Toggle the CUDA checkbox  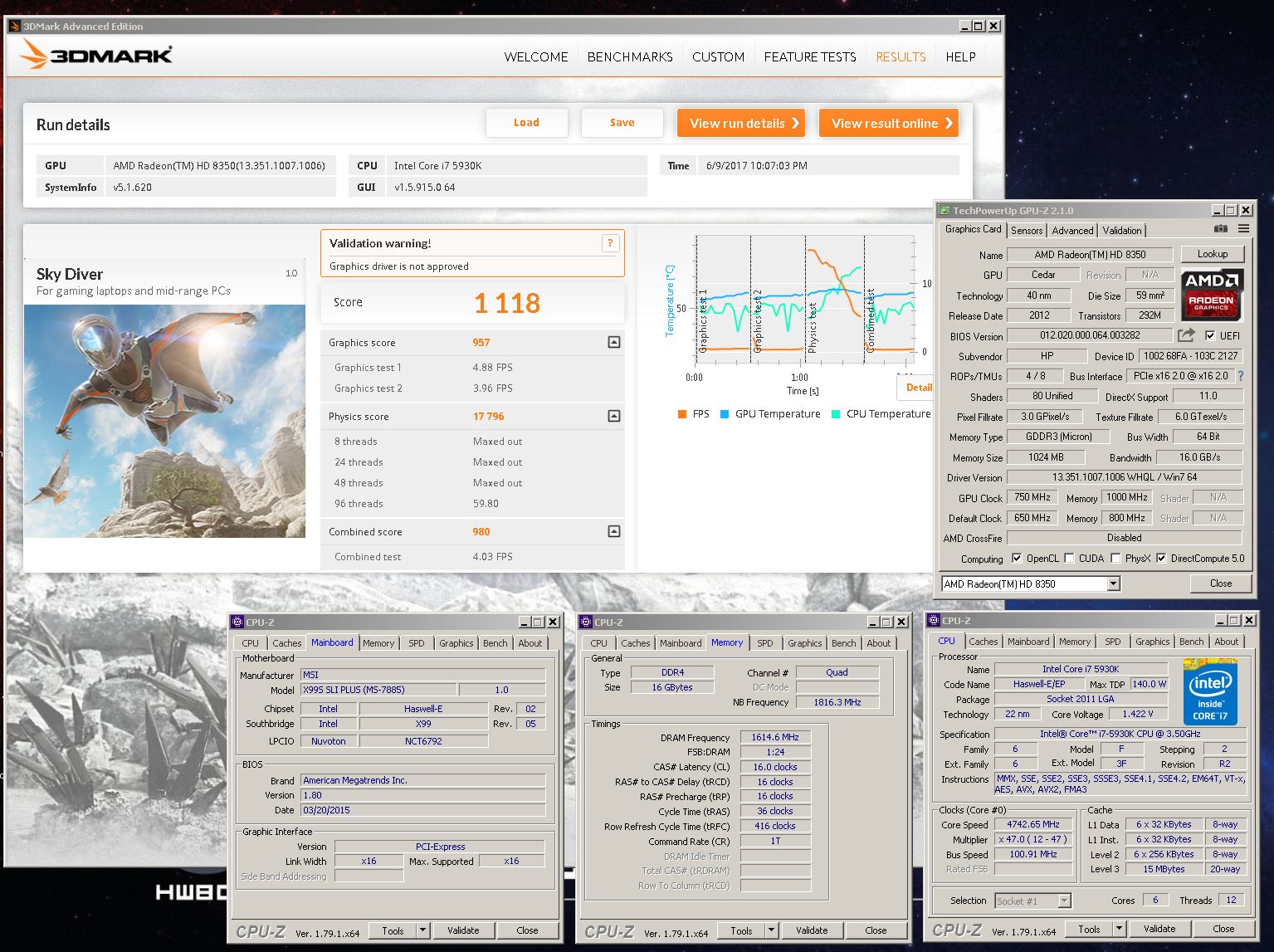click(x=1069, y=558)
